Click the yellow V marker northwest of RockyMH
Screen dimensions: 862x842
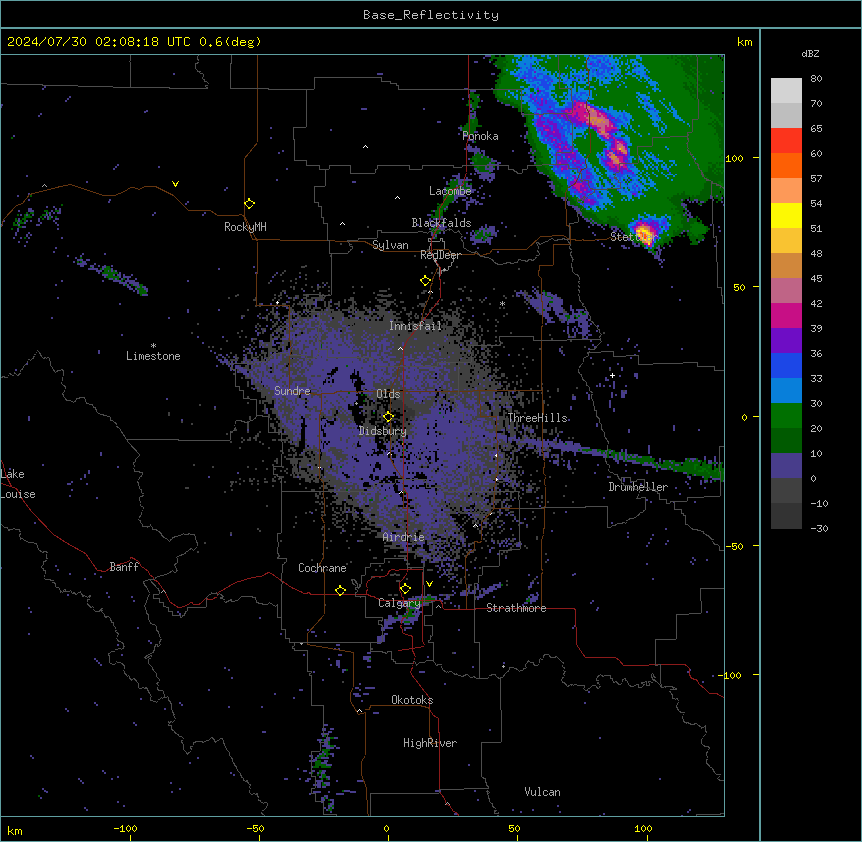(175, 184)
